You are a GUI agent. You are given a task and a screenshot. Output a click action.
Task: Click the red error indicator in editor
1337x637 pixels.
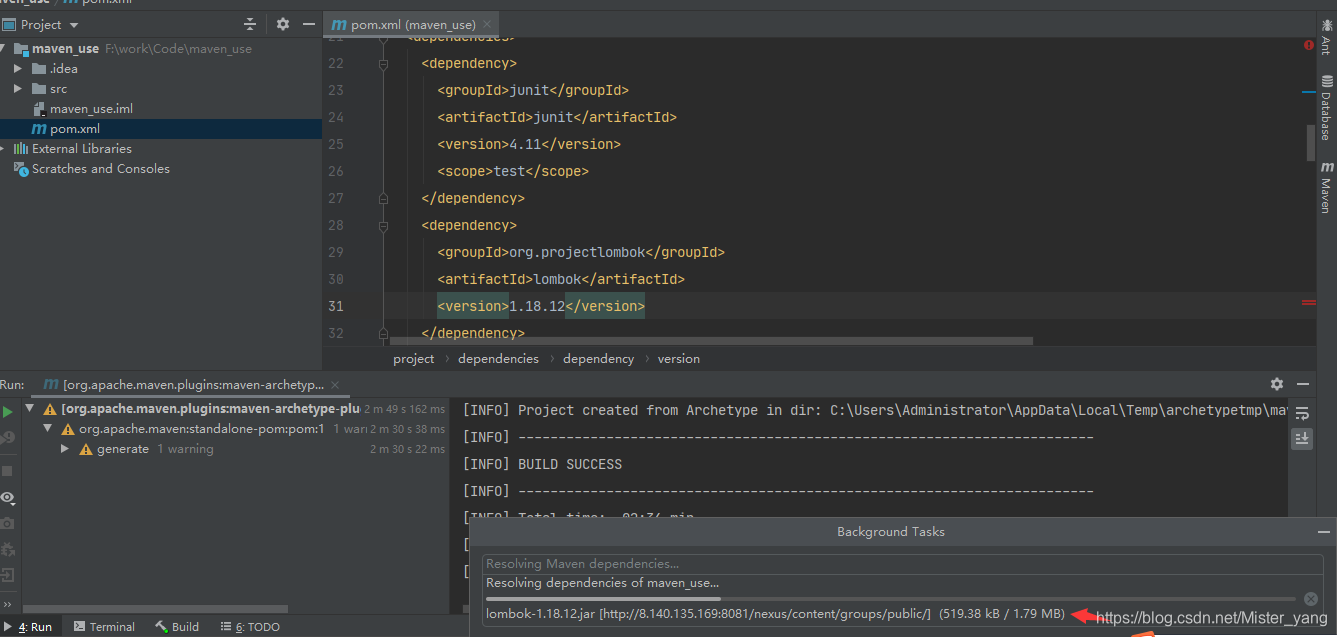pyautogui.click(x=1308, y=45)
